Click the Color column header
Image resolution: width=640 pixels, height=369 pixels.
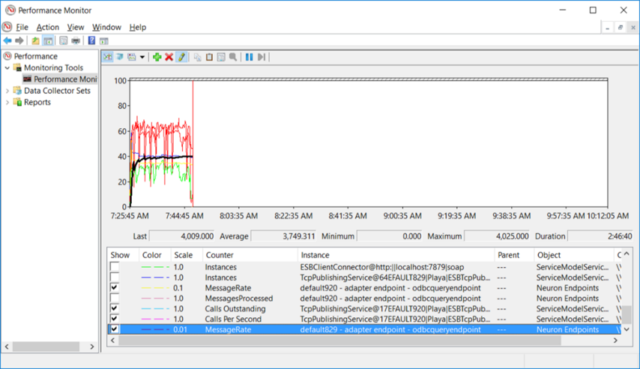pyautogui.click(x=155, y=255)
